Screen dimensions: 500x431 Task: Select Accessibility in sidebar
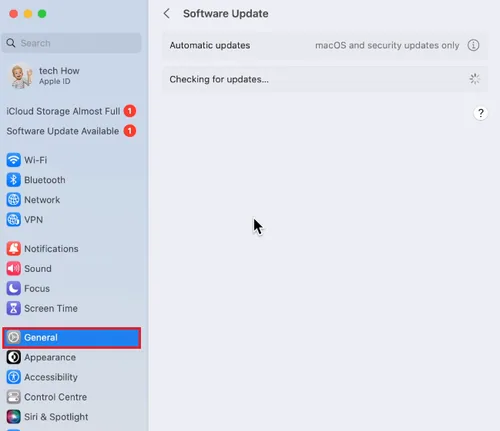pos(71,377)
